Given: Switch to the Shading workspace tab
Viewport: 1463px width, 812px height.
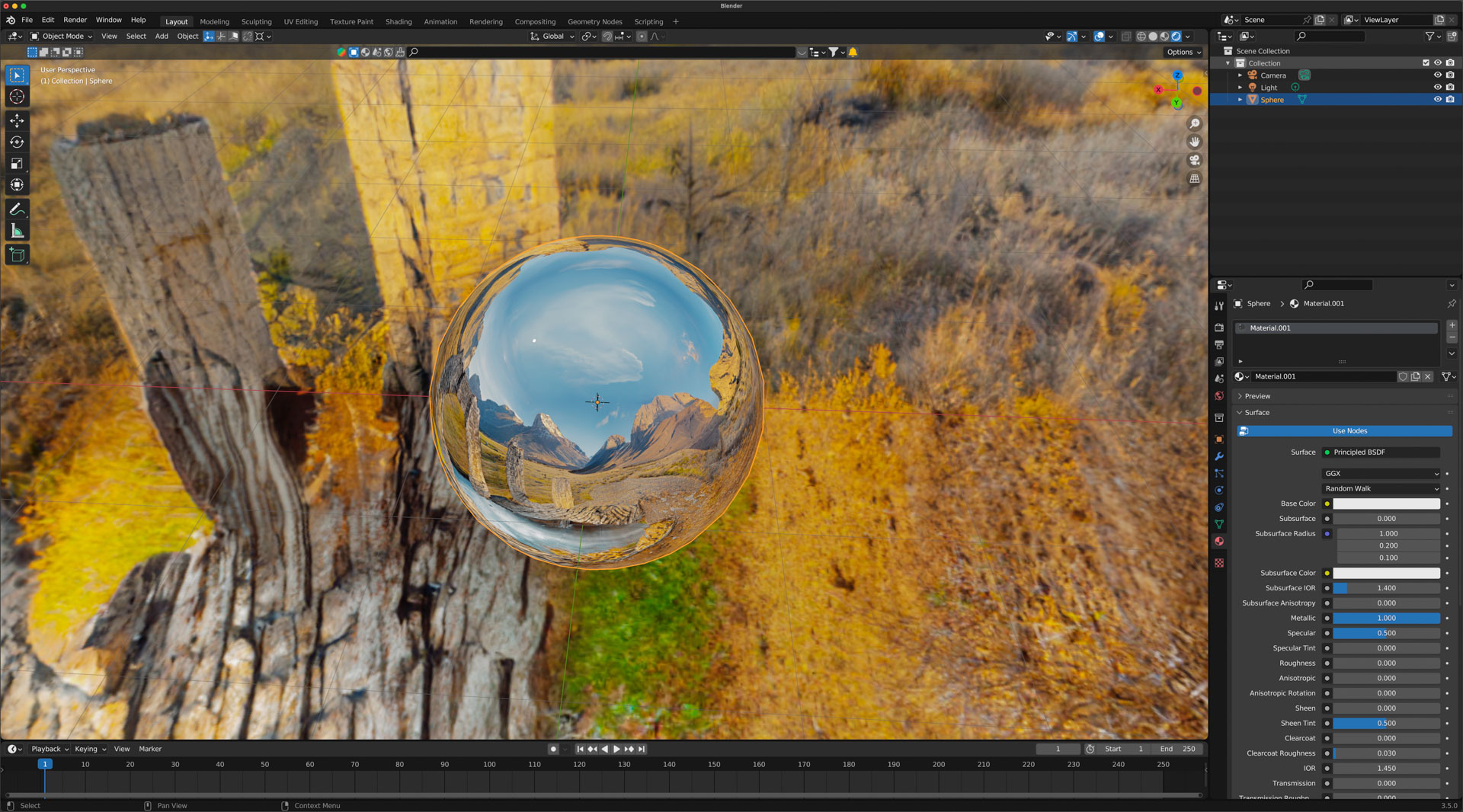Looking at the screenshot, I should point(398,21).
